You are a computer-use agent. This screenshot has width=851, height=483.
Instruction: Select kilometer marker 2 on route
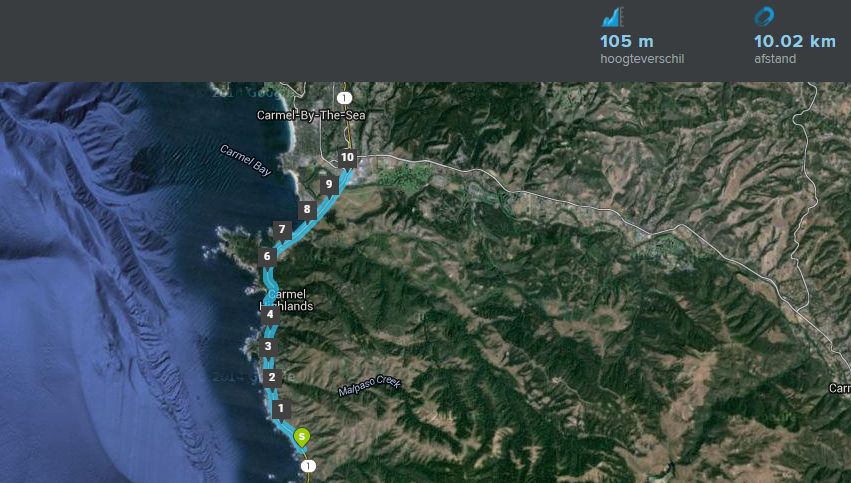coord(272,378)
